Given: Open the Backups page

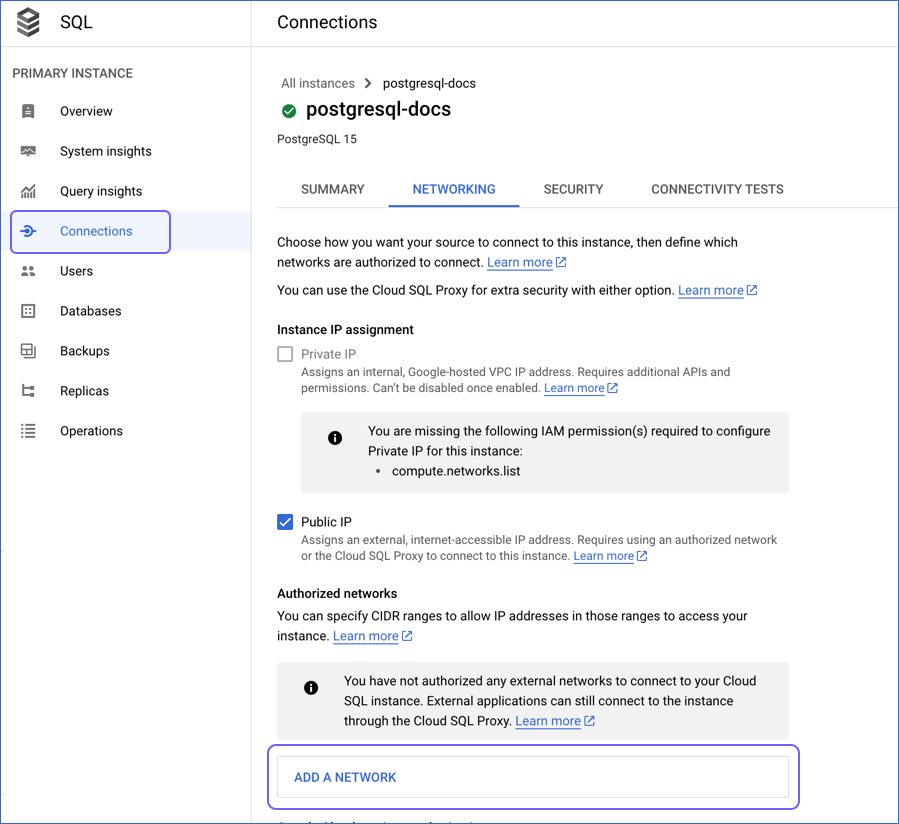Looking at the screenshot, I should tap(85, 351).
